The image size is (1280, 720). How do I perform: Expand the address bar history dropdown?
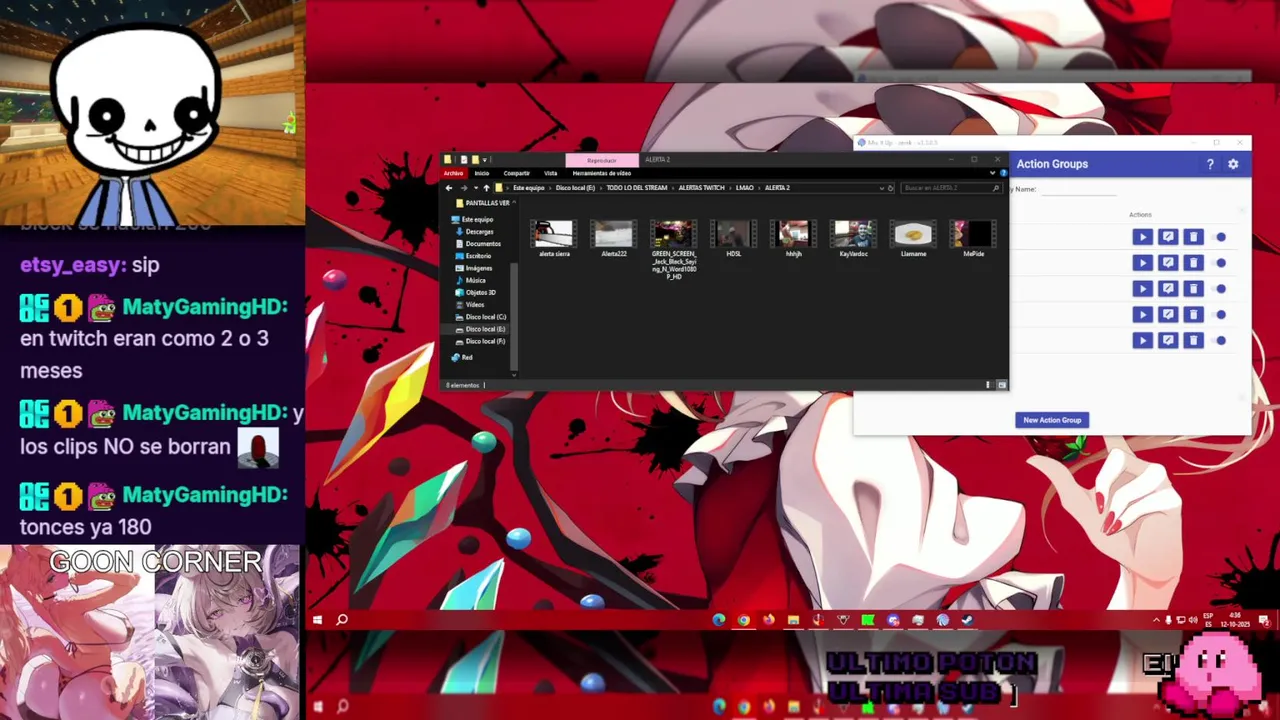point(881,188)
